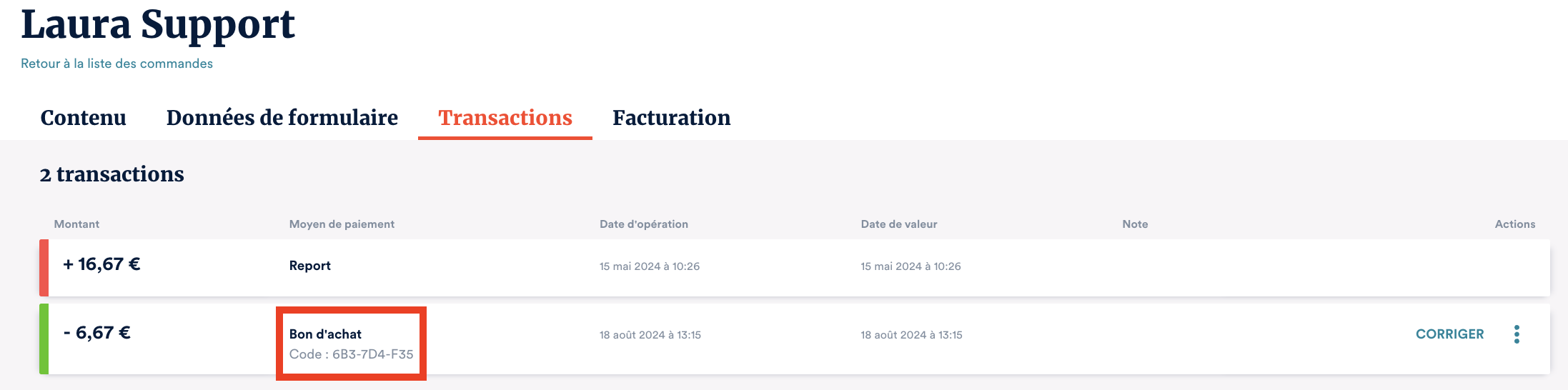
Task: Click the Date de valeur column header
Action: coord(898,224)
